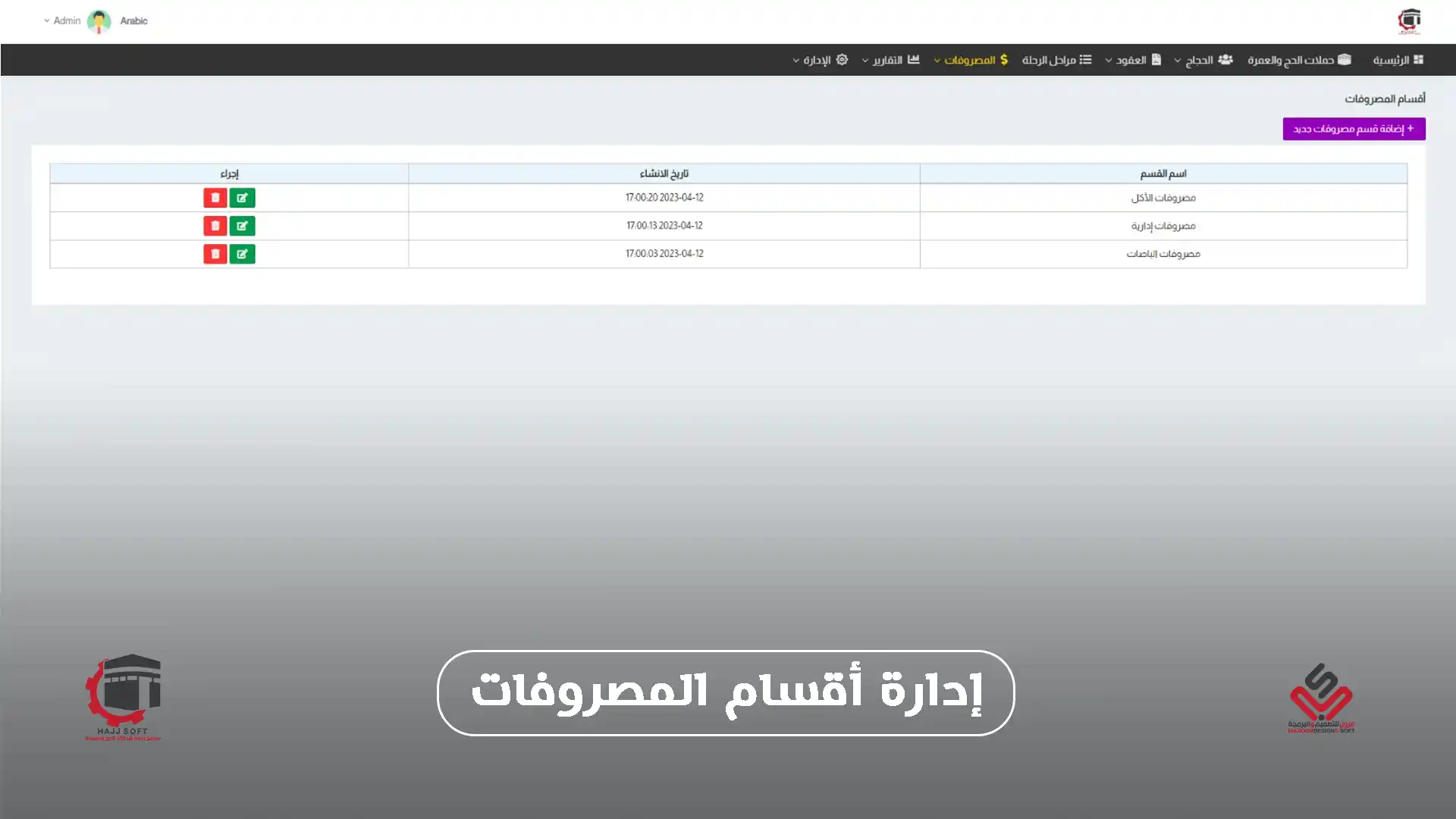The image size is (1456, 819).
Task: Delete the مصروفات إدارية expense category
Action: pos(215,226)
